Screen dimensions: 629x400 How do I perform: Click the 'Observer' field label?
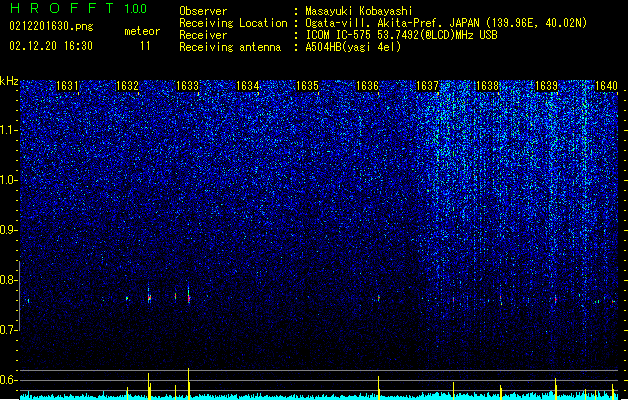[203, 11]
